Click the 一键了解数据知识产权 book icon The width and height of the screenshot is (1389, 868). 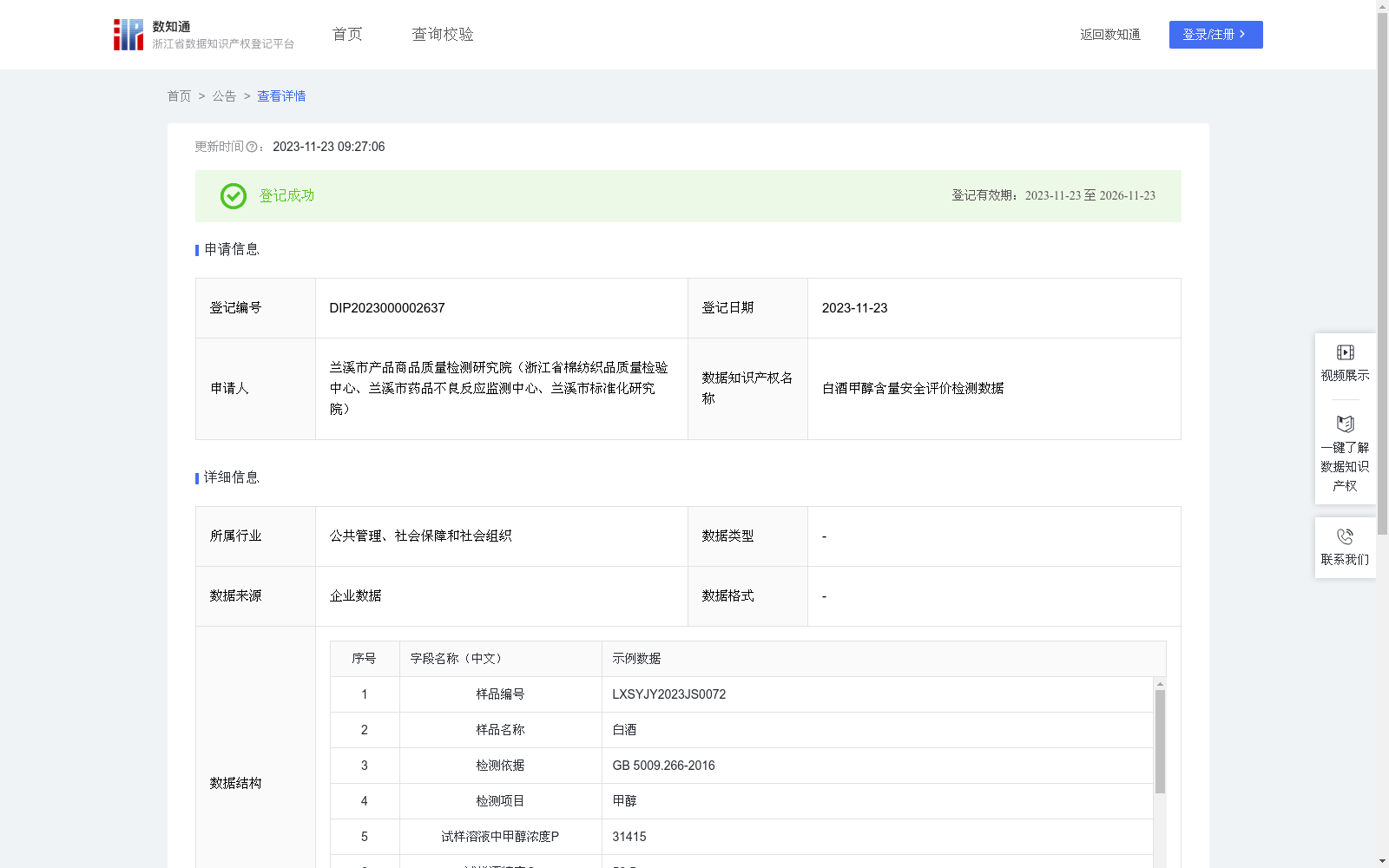pos(1346,424)
